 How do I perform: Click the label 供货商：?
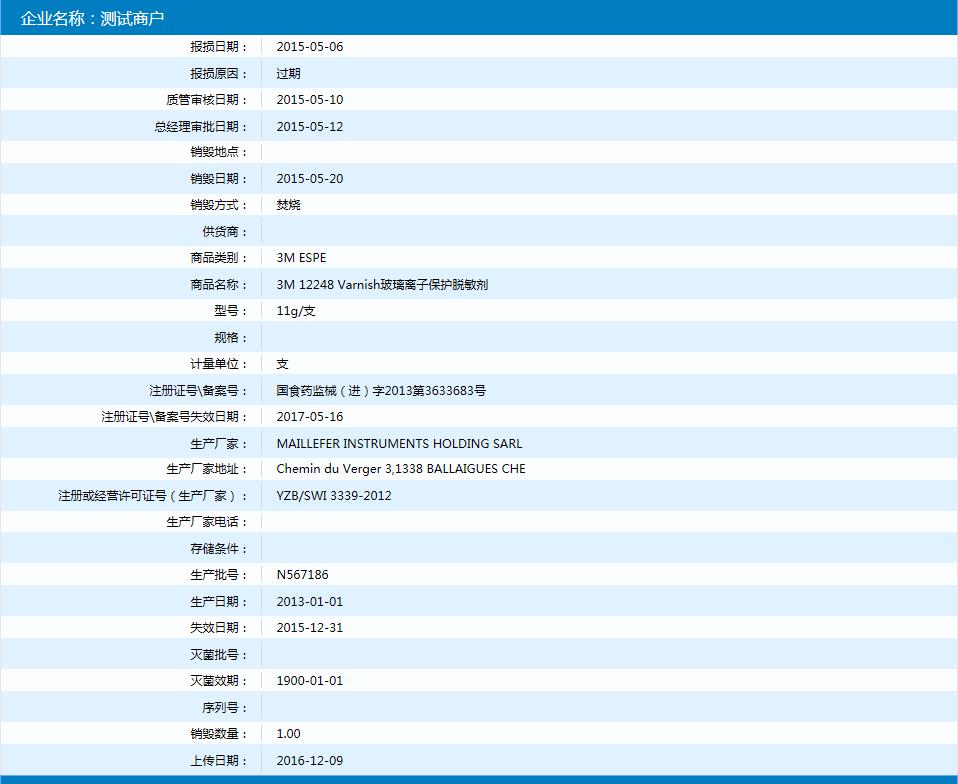[225, 232]
